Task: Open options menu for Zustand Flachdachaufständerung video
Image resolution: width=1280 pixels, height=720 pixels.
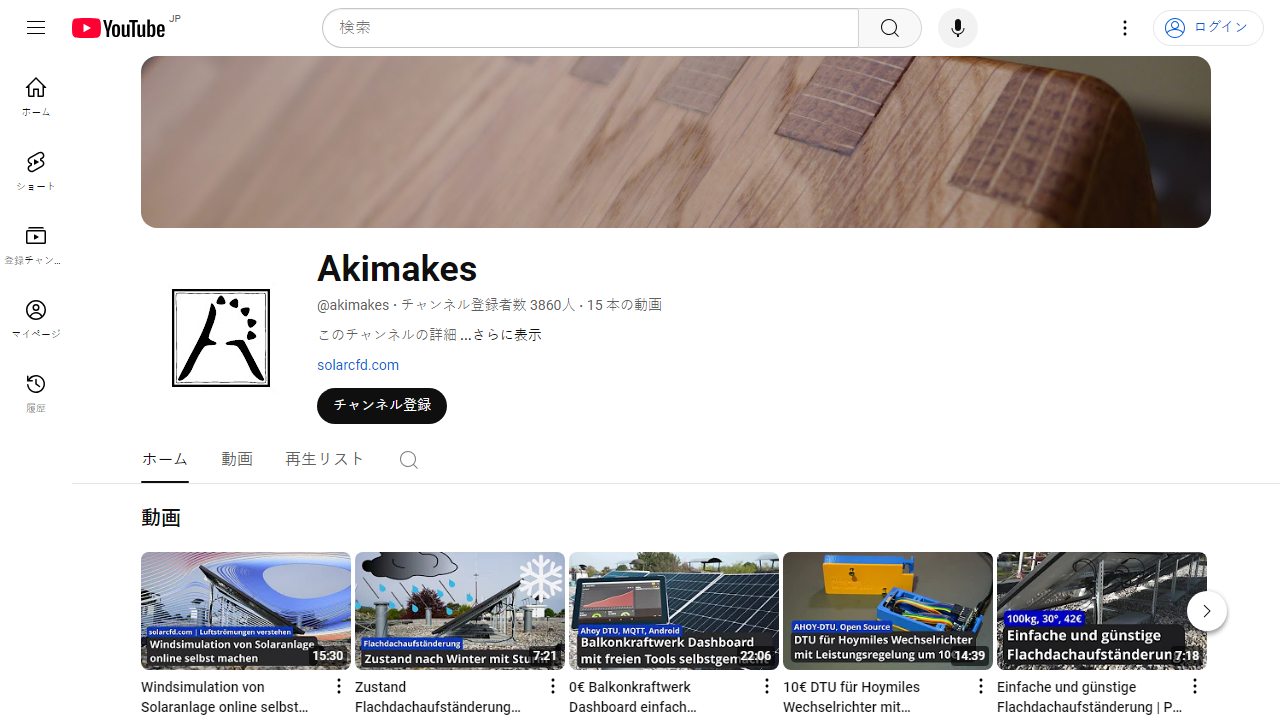Action: (553, 686)
